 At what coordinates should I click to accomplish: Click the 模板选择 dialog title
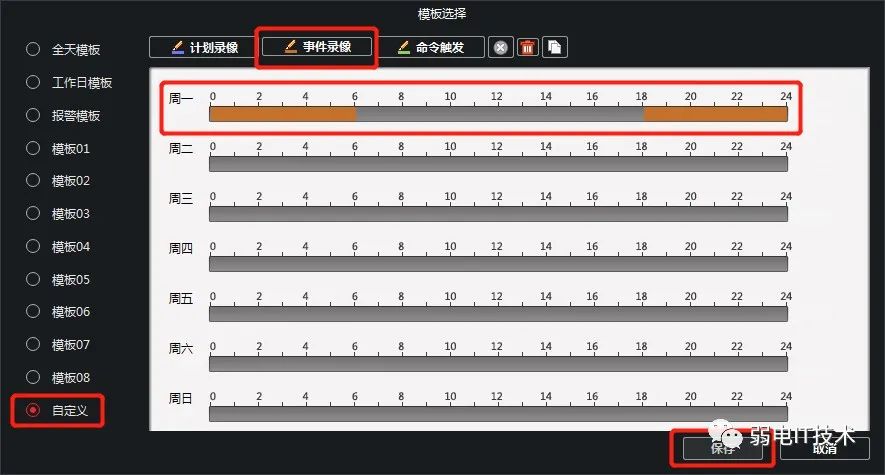click(442, 14)
